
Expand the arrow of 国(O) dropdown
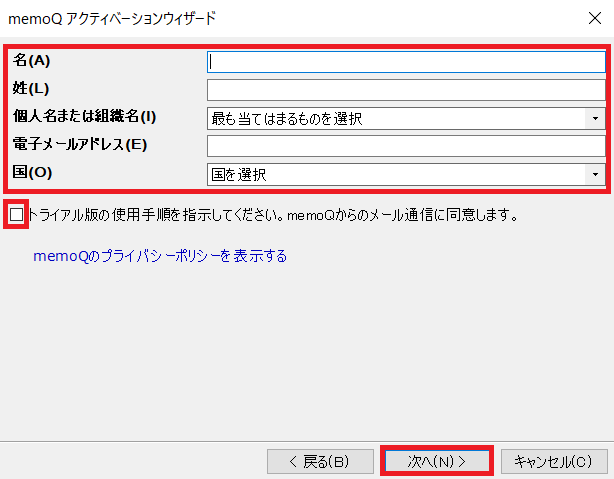click(x=595, y=174)
